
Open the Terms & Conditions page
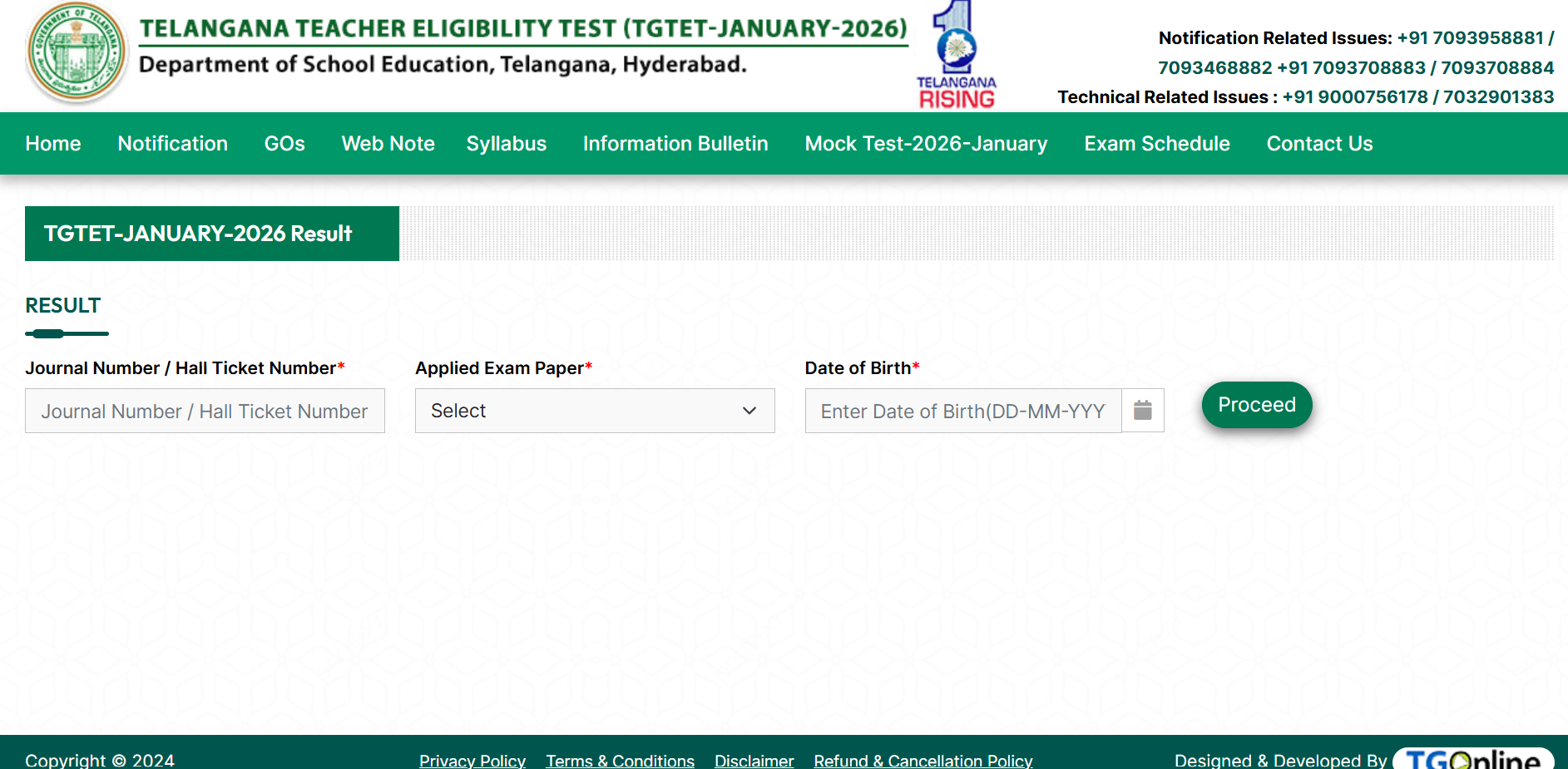(620, 760)
